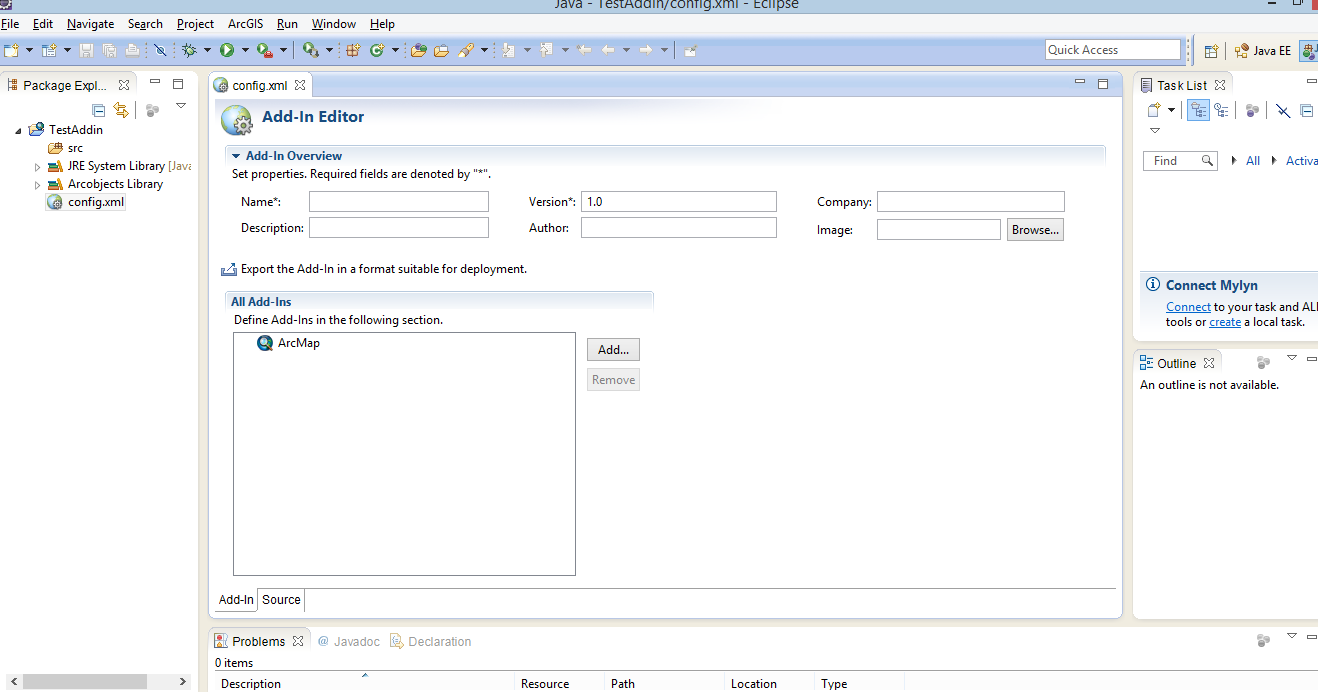Toggle Link with Editor in Package Explorer
This screenshot has width=1318, height=692.
pyautogui.click(x=121, y=110)
